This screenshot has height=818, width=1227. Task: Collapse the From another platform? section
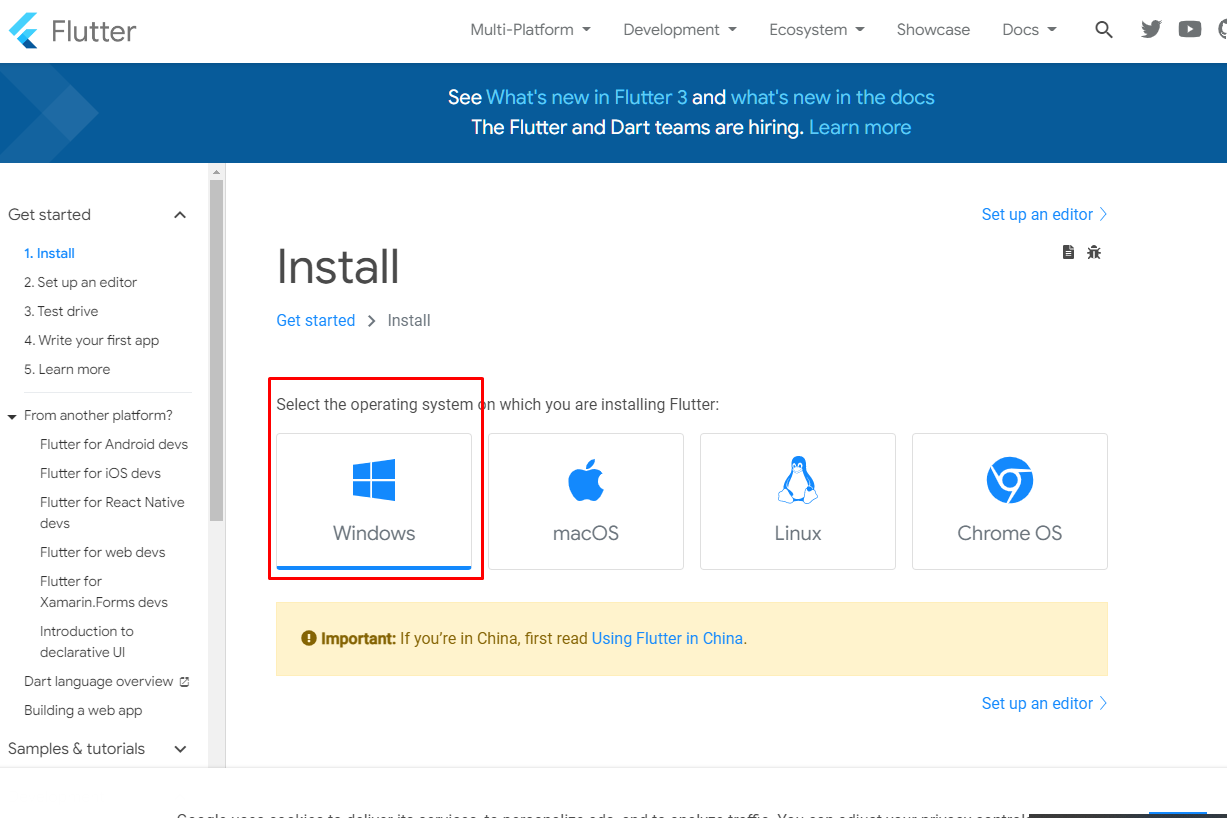(12, 416)
